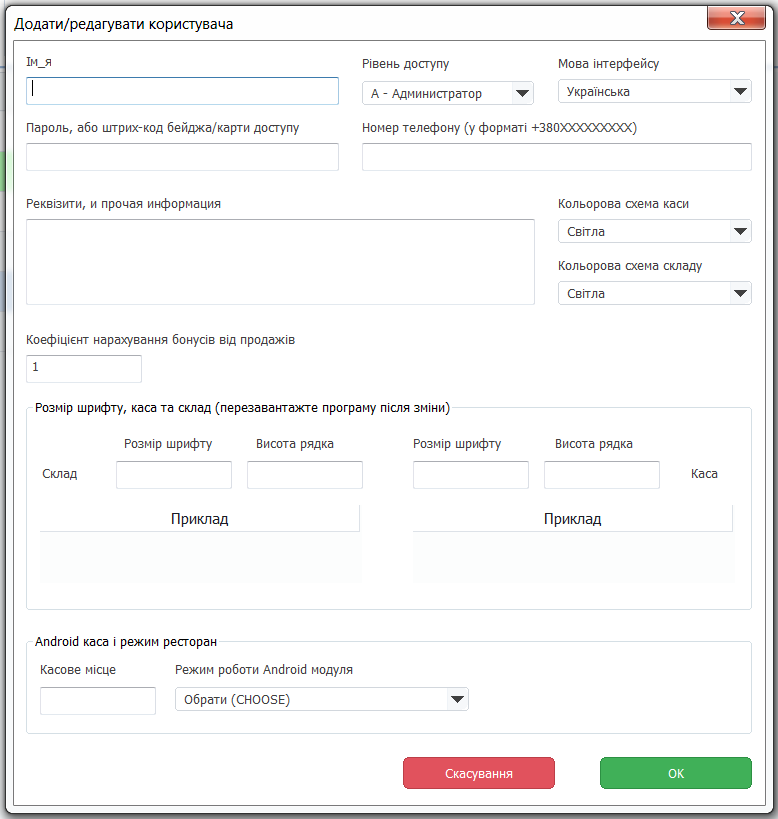The height and width of the screenshot is (819, 778).
Task: Open the Мова інтерфейсу dropdown
Action: 654,91
